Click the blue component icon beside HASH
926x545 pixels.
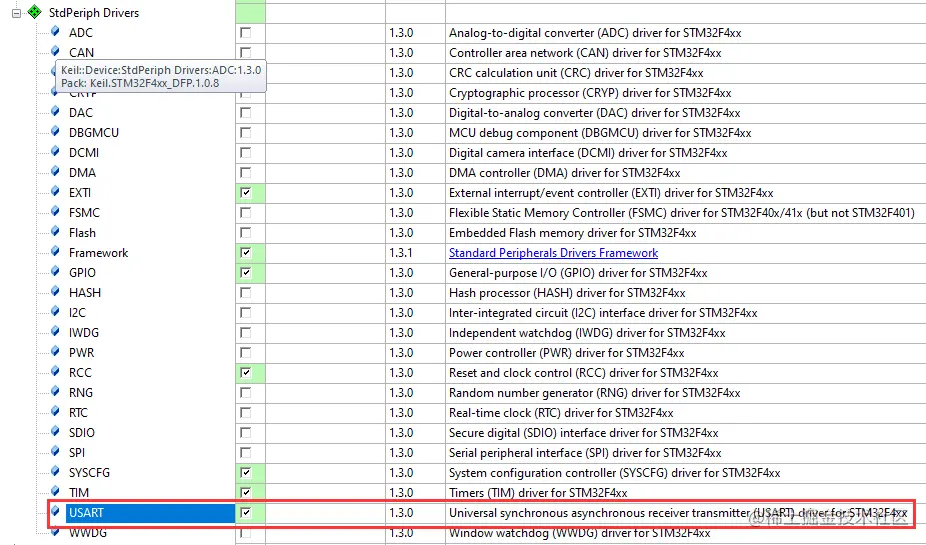(56, 292)
